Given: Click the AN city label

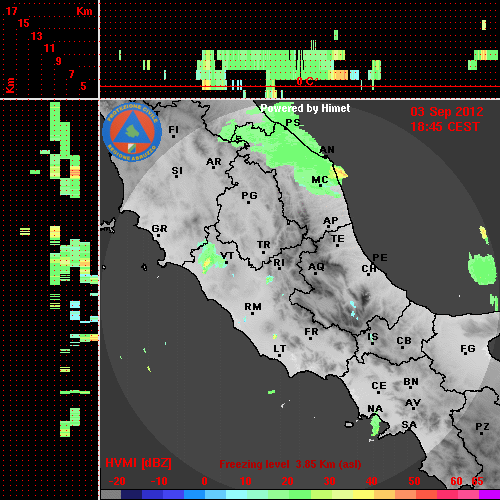Looking at the screenshot, I should pos(327,150).
